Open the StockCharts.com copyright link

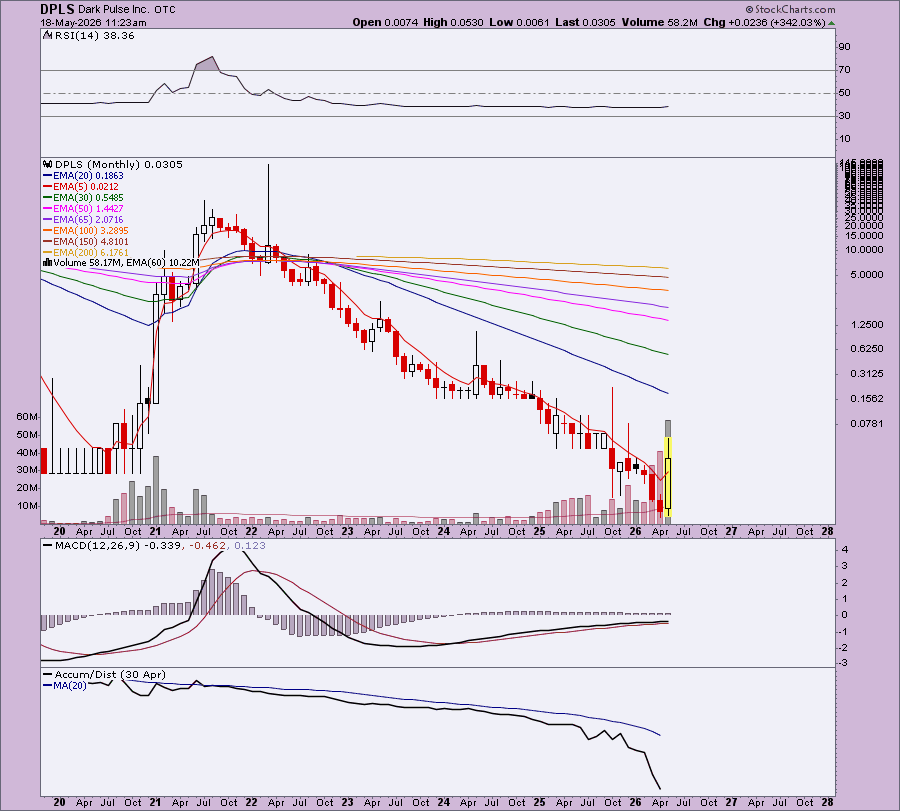click(x=790, y=9)
